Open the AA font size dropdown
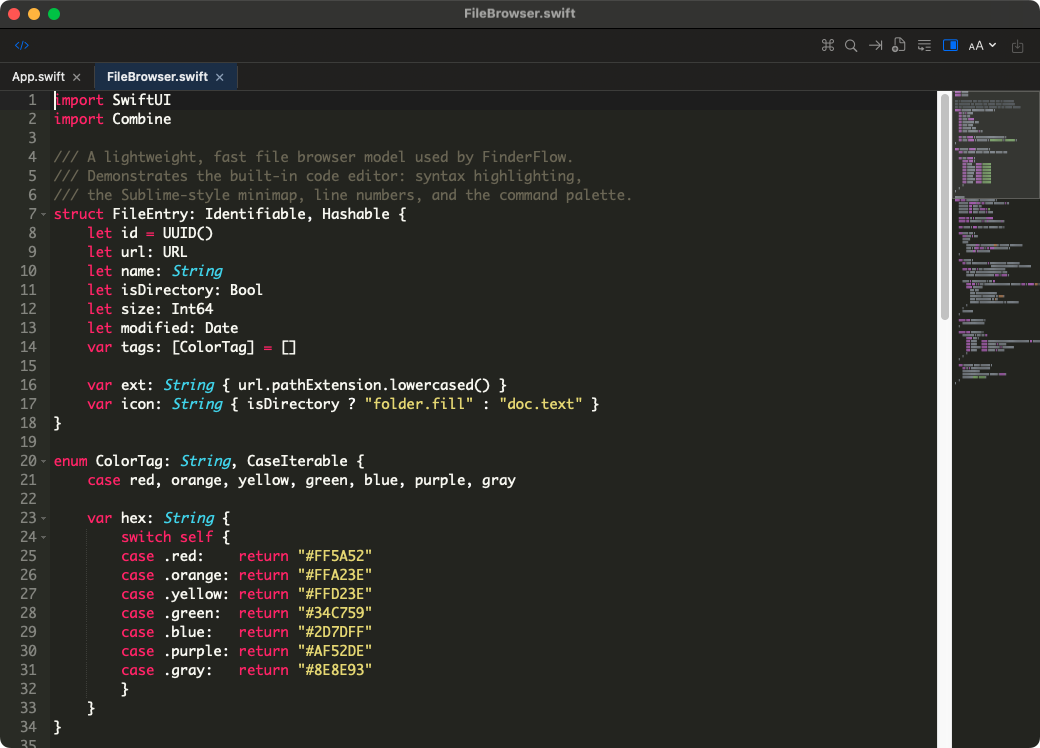Image resolution: width=1040 pixels, height=748 pixels. coord(982,45)
